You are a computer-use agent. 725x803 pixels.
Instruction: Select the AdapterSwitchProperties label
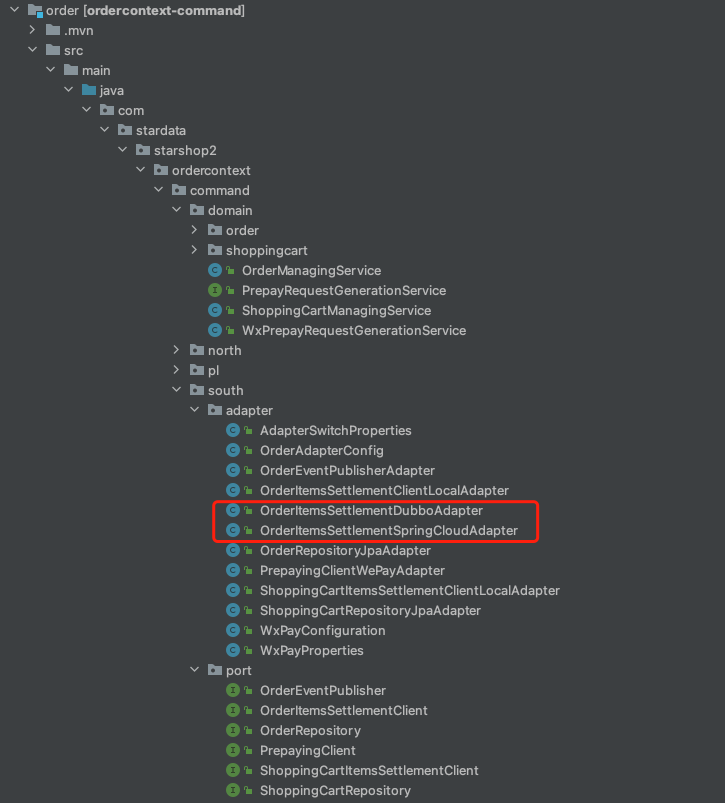[x=335, y=430]
